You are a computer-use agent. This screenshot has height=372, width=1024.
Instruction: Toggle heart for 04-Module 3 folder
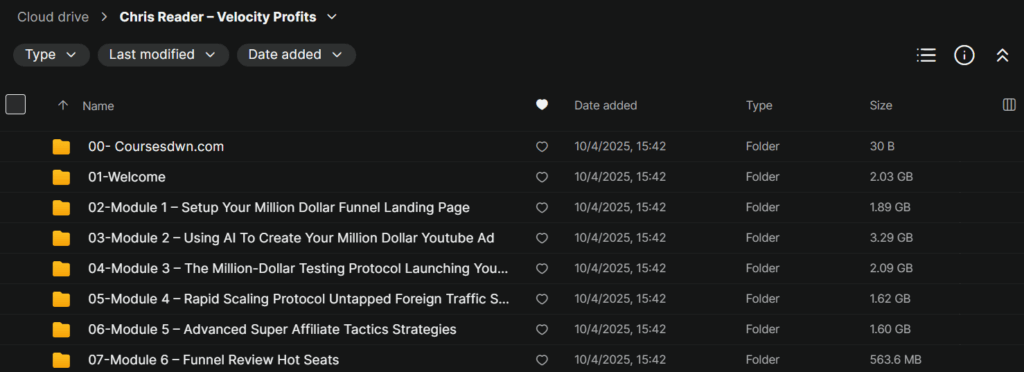pyautogui.click(x=541, y=268)
